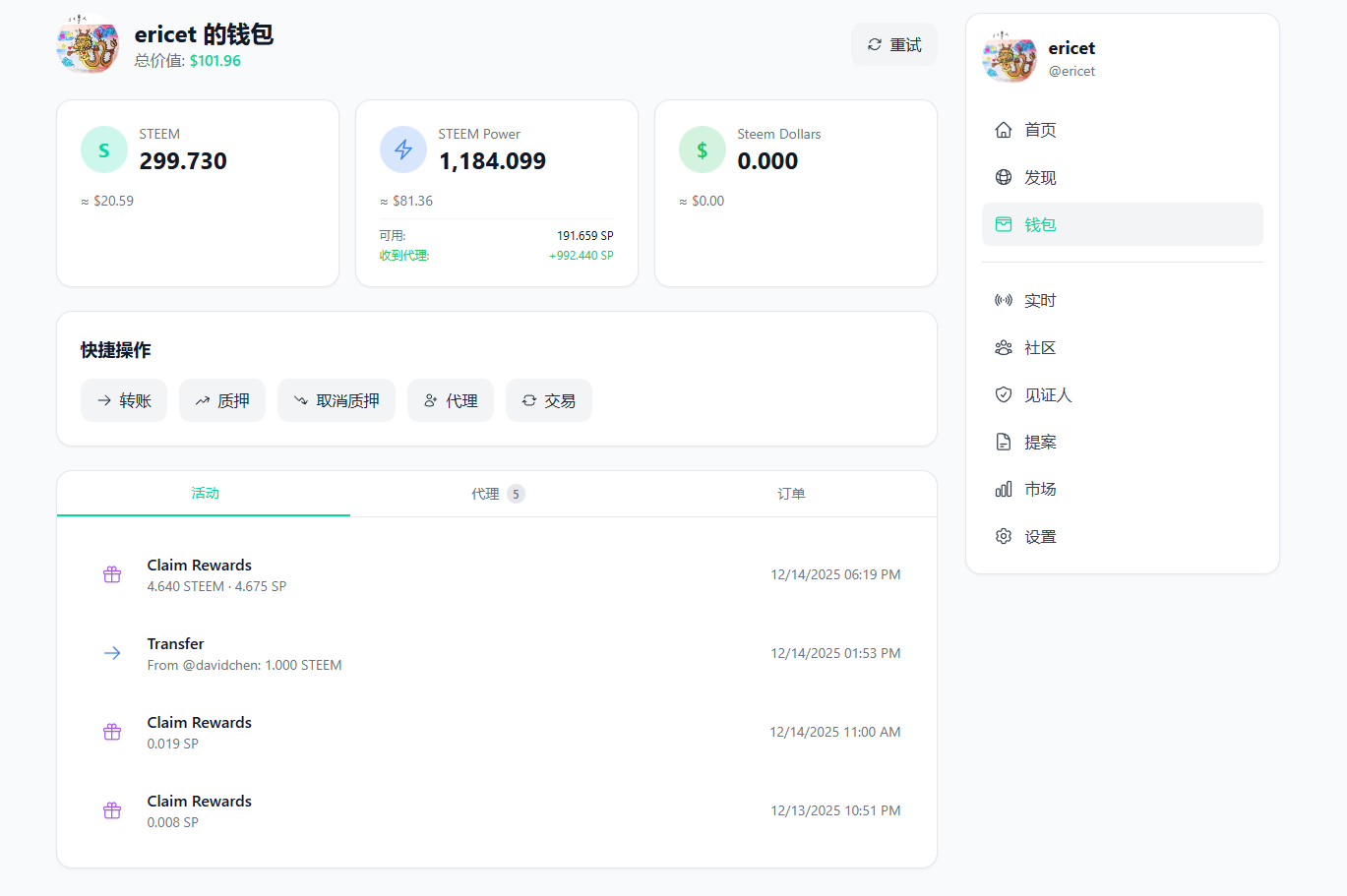
Task: Click the 代理 delegate quick-action button
Action: pyautogui.click(x=451, y=400)
